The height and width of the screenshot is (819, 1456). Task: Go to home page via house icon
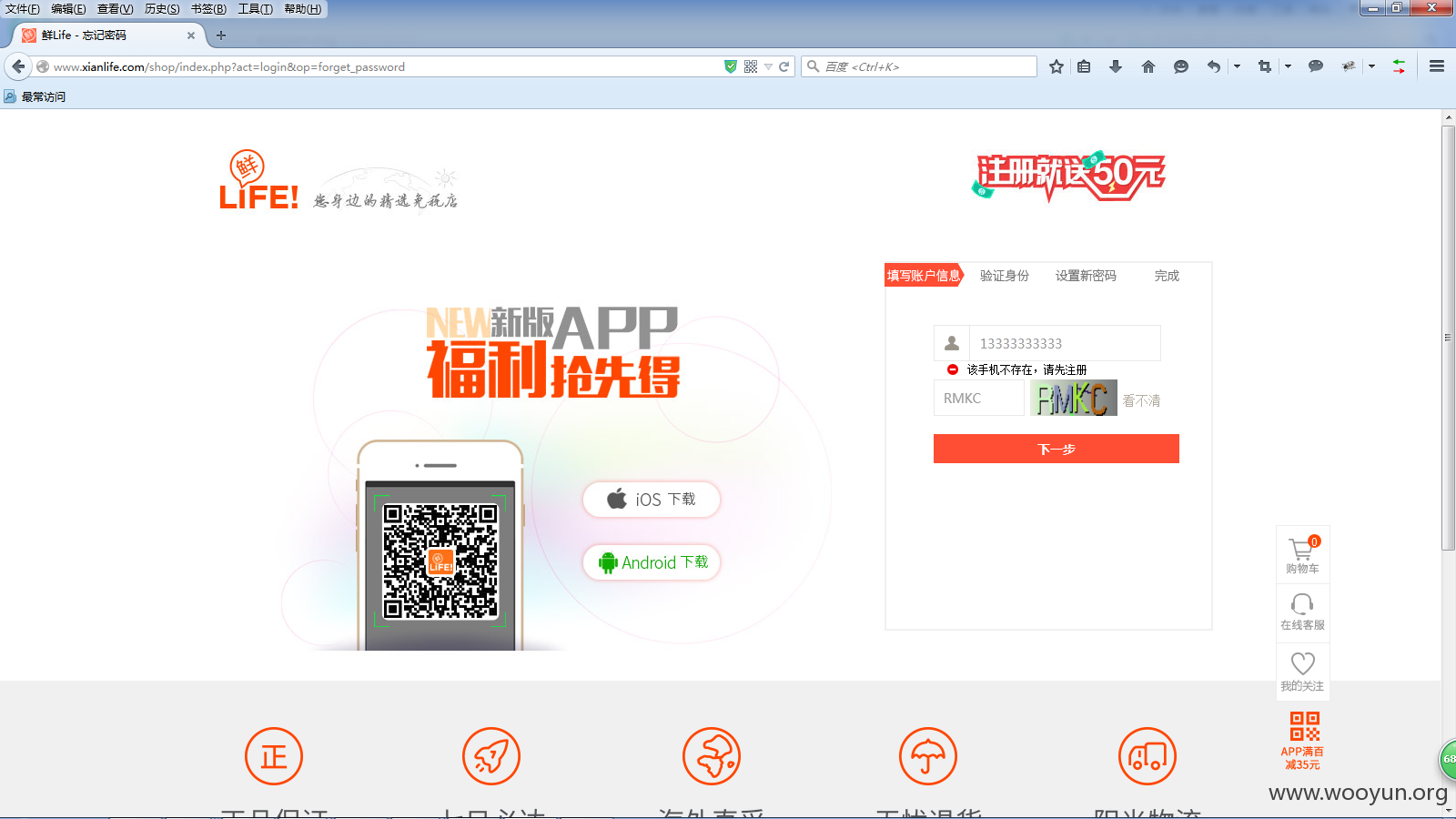tap(1148, 66)
